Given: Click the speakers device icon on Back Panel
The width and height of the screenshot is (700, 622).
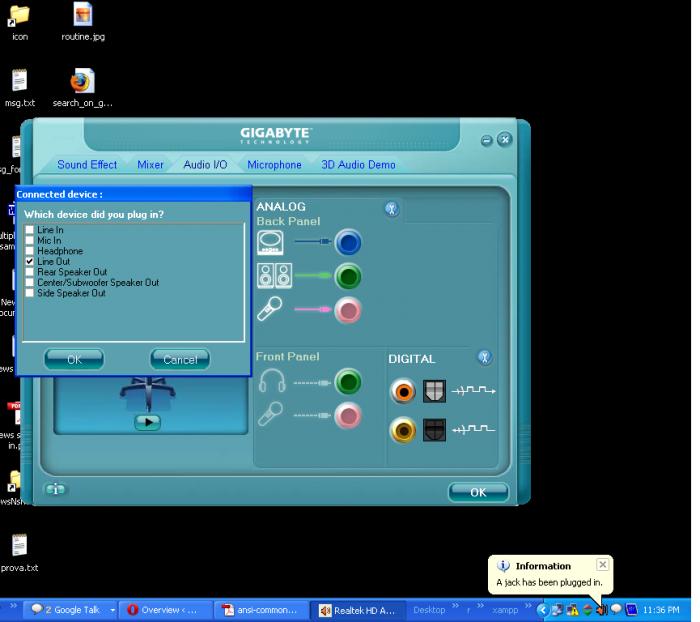Looking at the screenshot, I should 275,276.
